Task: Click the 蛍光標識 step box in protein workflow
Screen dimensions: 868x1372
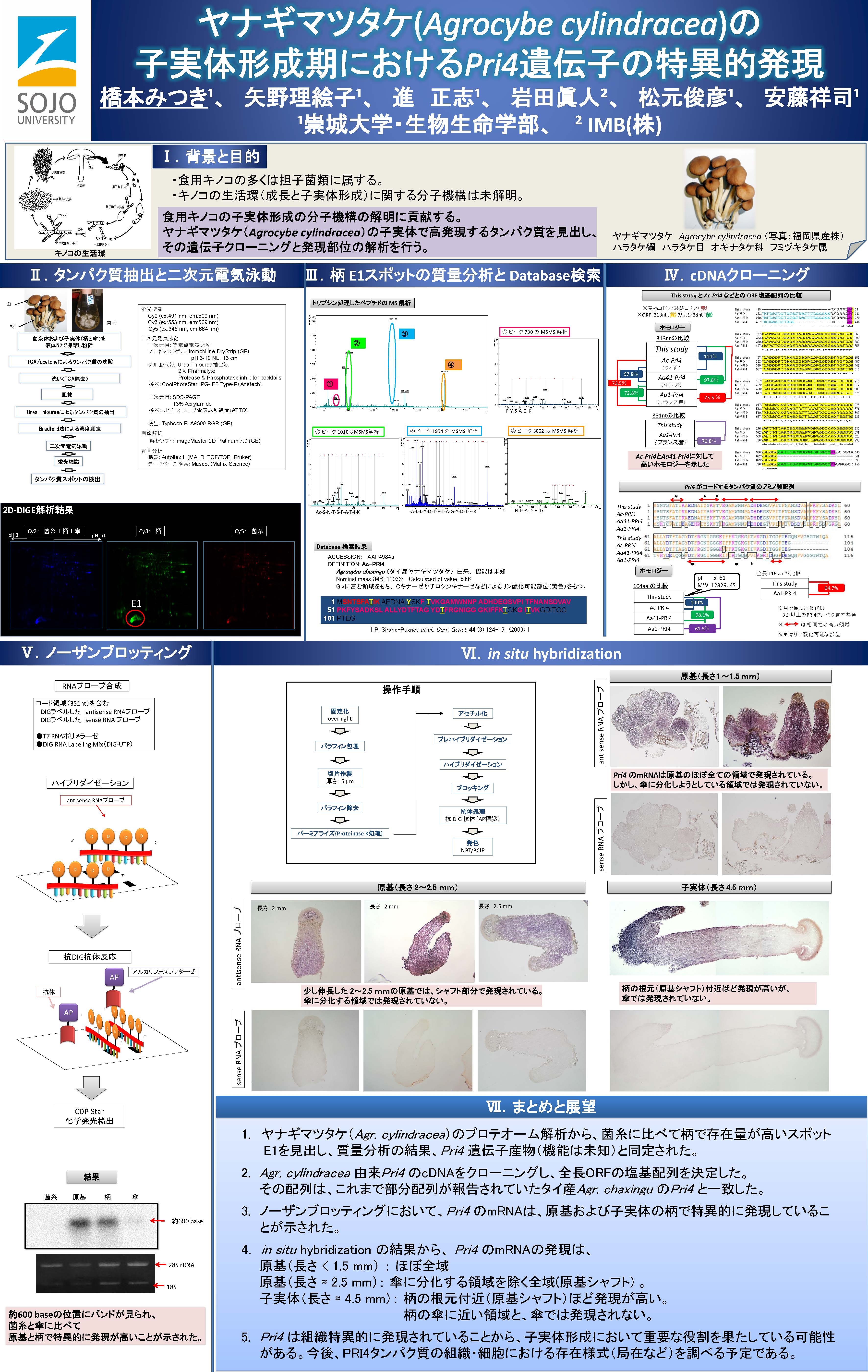Action: 68,462
